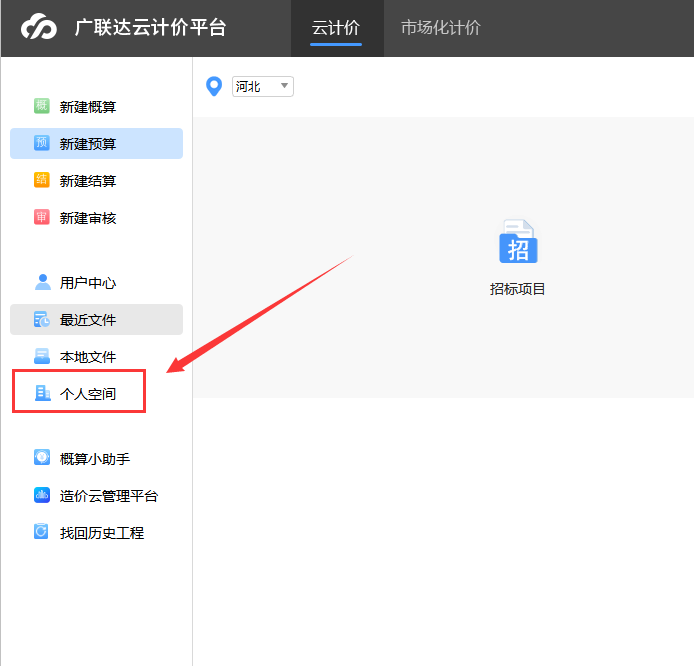Select 新建预算 in the sidebar
This screenshot has width=694, height=666.
pos(96,143)
